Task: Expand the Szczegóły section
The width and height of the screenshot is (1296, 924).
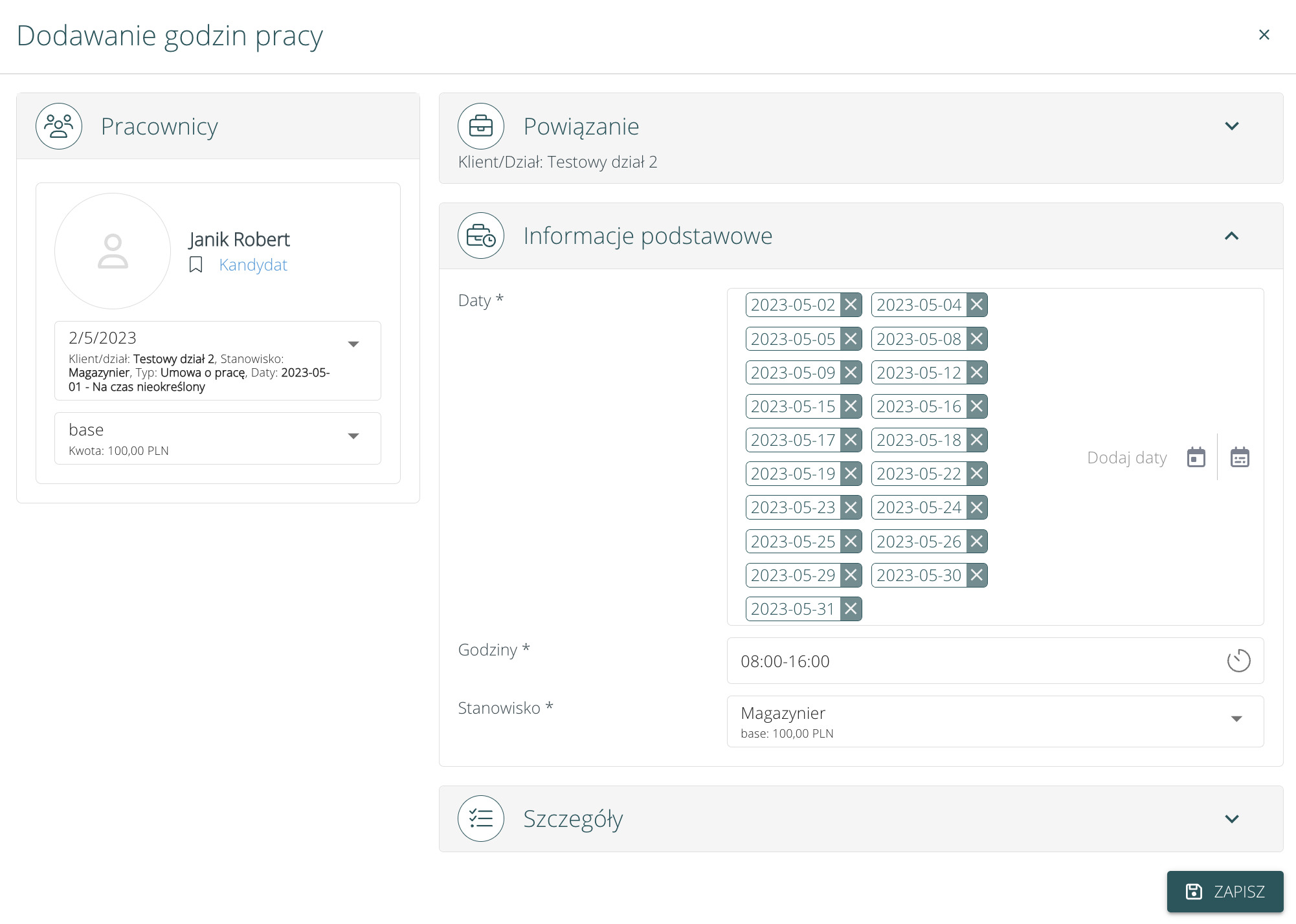Action: (x=1231, y=819)
